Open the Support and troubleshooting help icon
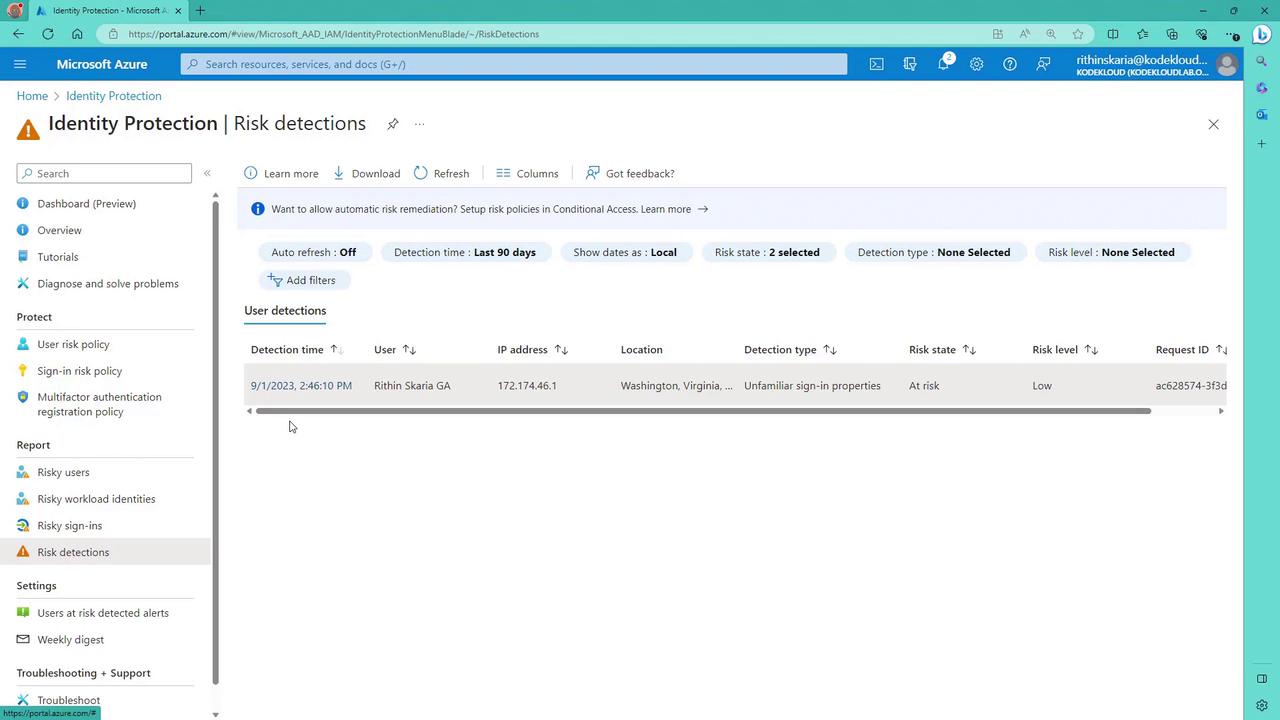Screen dimensions: 1280x720 (1010, 64)
